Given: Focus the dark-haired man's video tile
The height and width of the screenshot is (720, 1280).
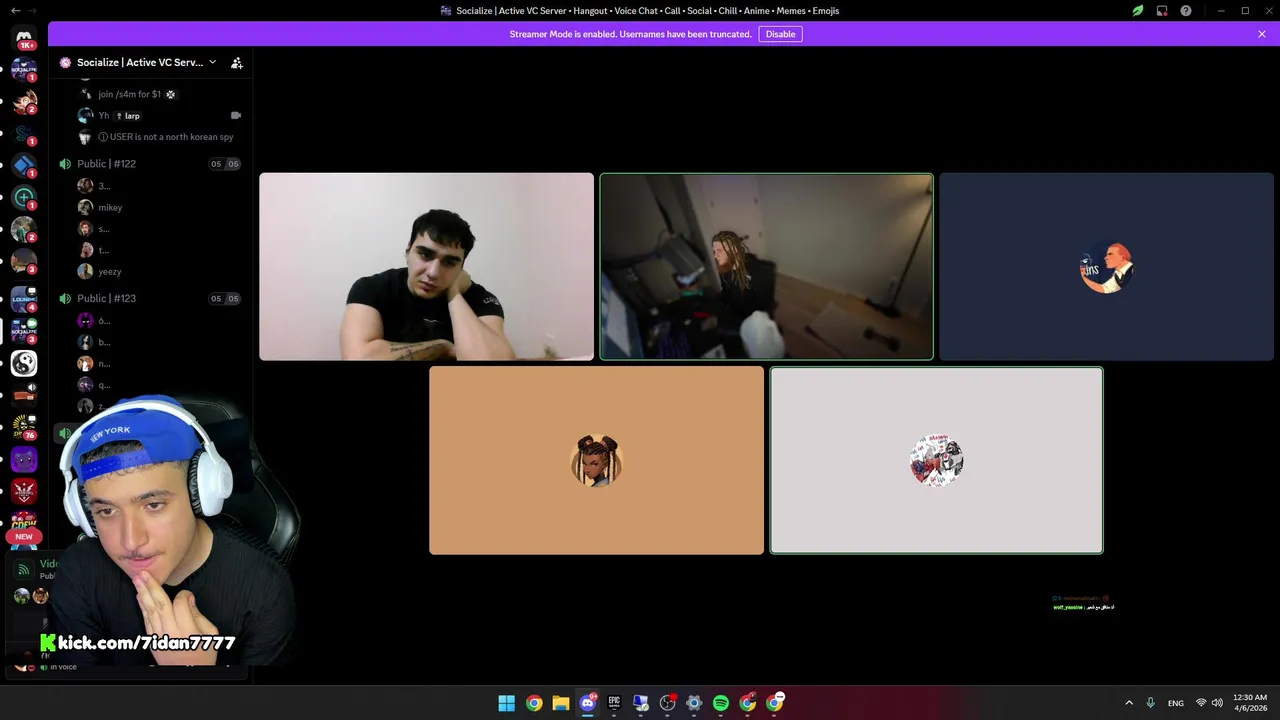Looking at the screenshot, I should point(427,267).
